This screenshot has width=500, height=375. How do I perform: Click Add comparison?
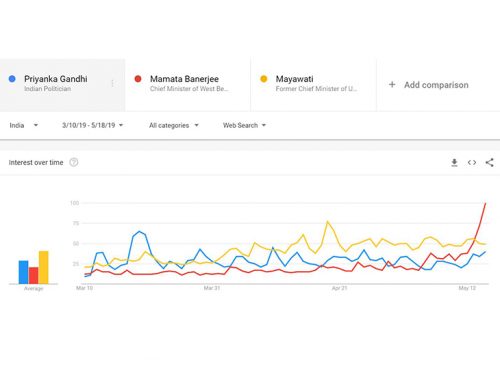(436, 85)
